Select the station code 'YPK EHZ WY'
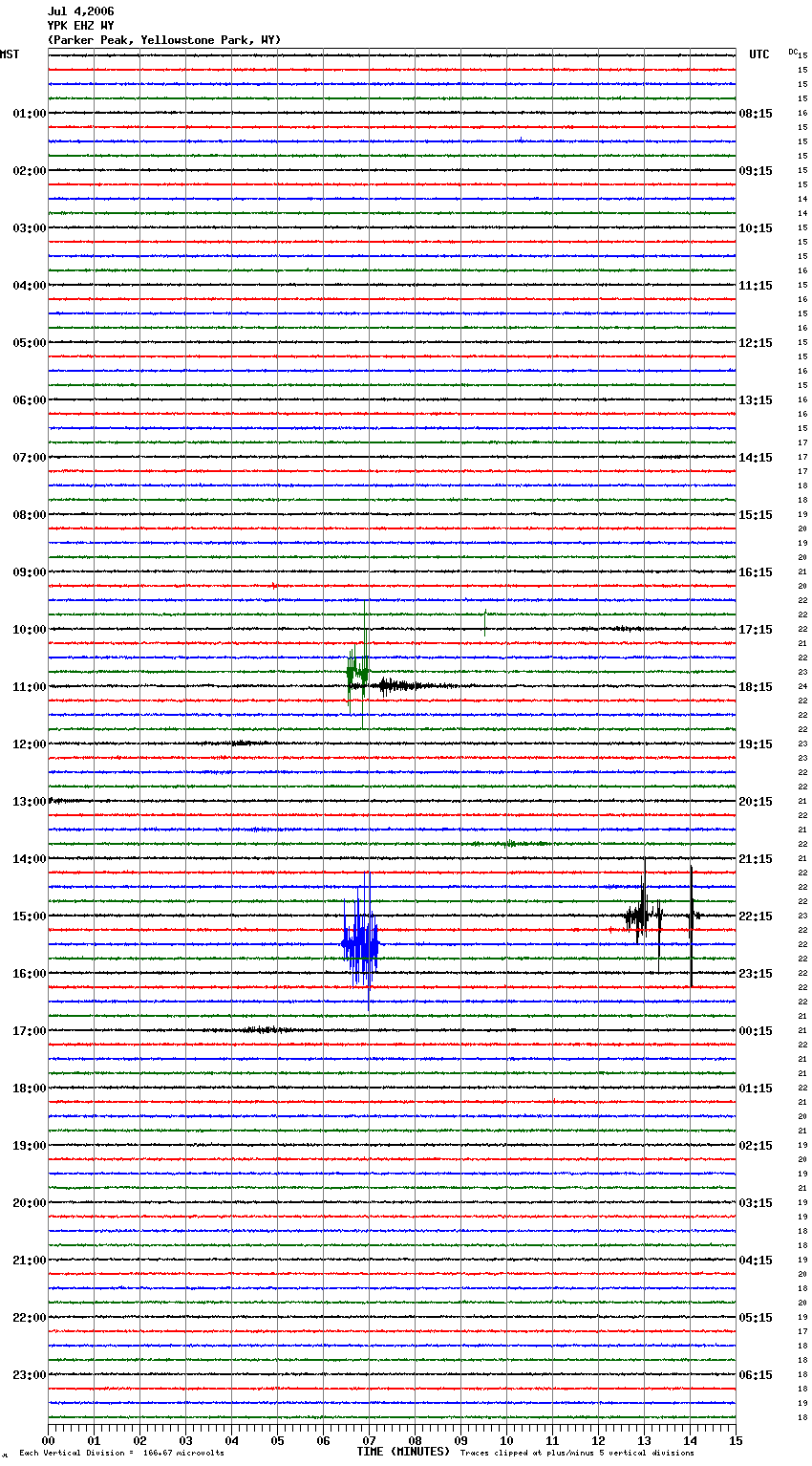This screenshot has width=812, height=1466. [x=80, y=26]
